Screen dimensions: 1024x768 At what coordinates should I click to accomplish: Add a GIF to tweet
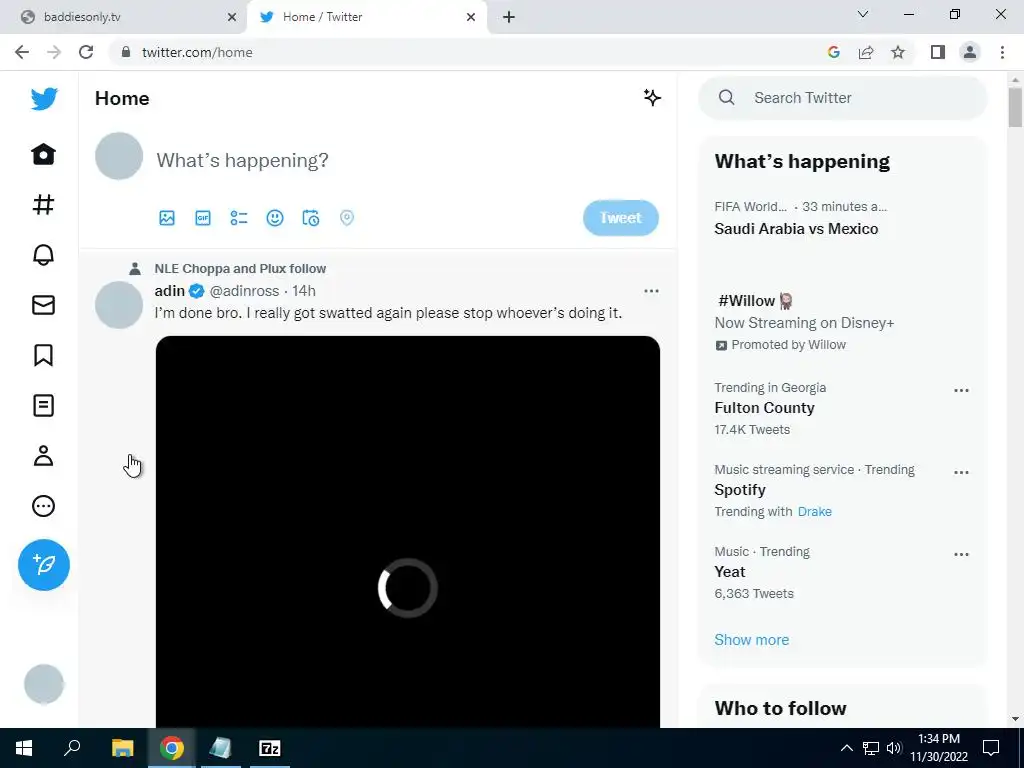click(x=203, y=218)
